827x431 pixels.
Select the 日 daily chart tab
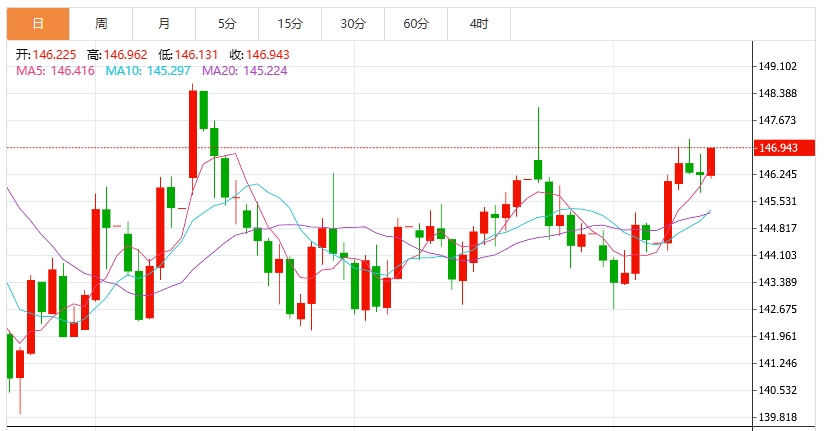(38, 24)
